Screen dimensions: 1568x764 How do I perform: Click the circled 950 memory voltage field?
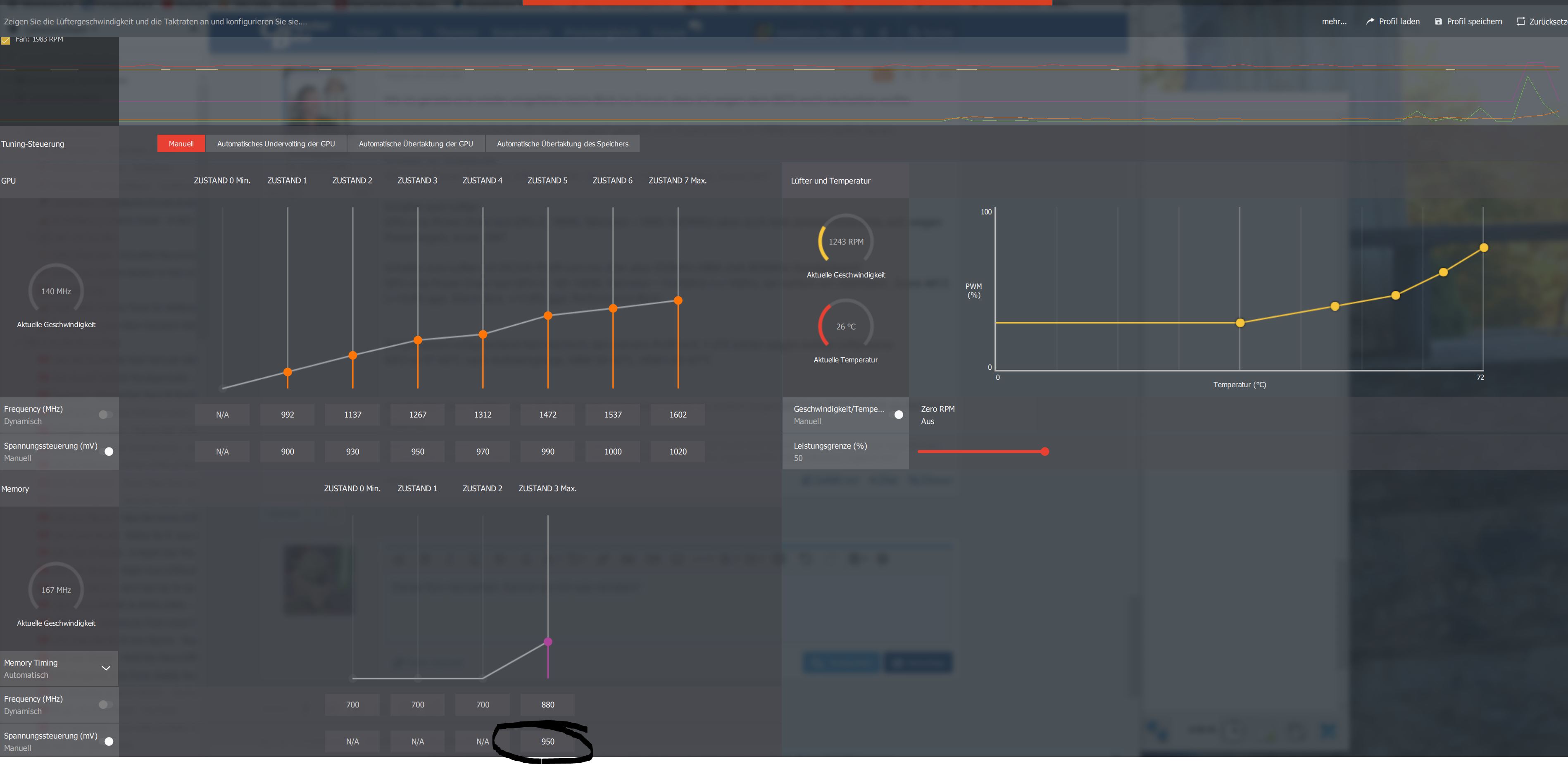547,741
